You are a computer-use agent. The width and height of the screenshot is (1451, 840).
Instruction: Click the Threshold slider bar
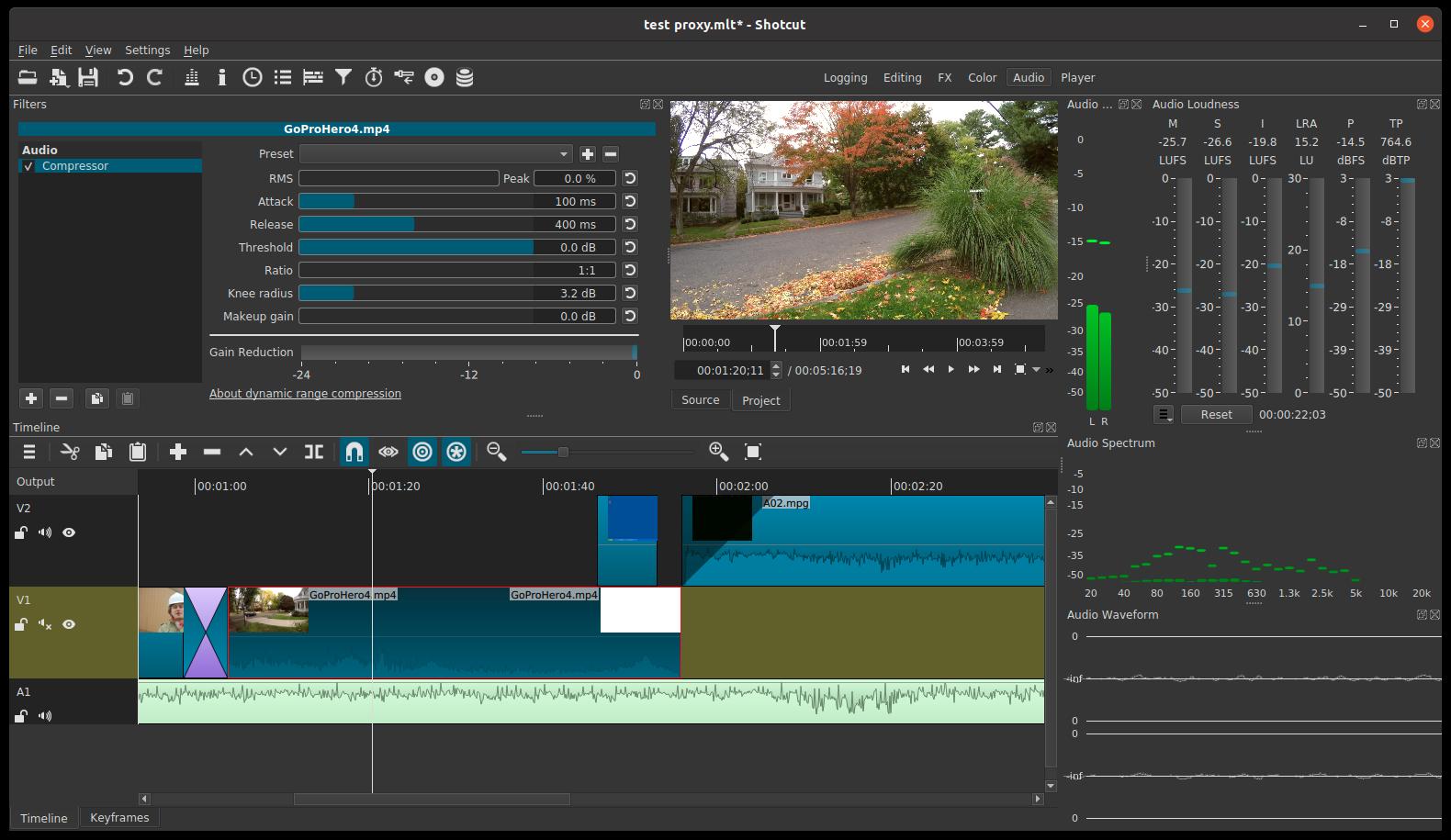[x=416, y=248]
